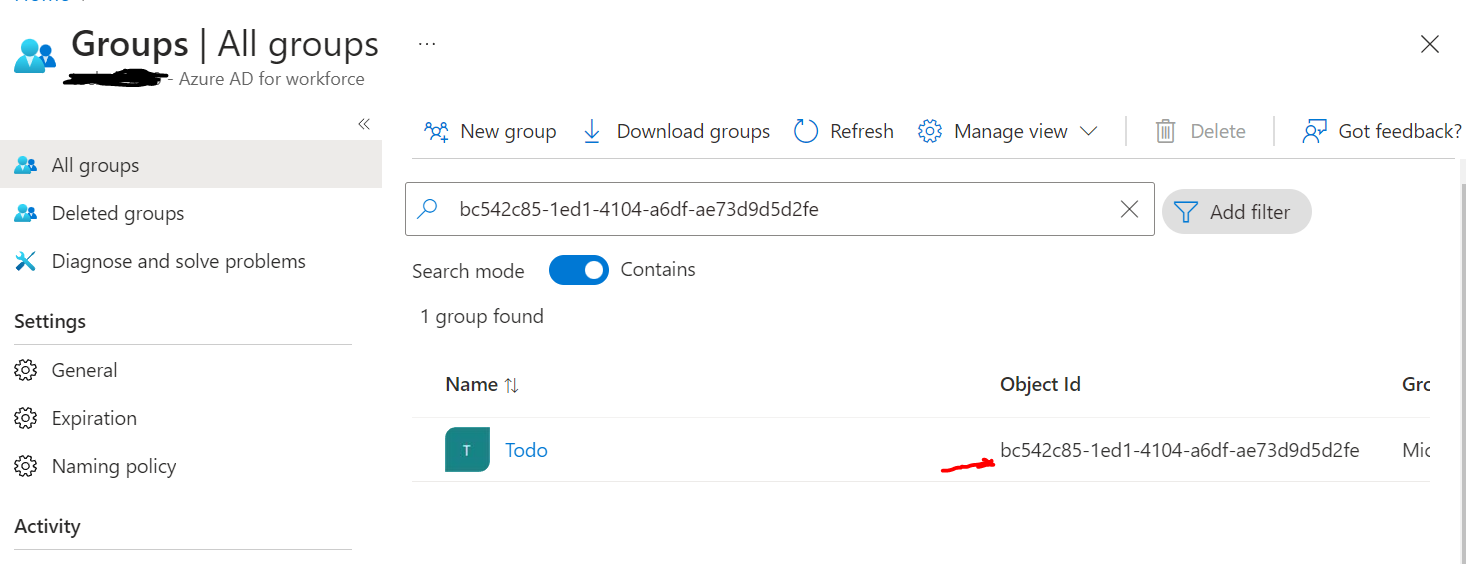Click the Add filter button
The height and width of the screenshot is (564, 1466).
1236,212
